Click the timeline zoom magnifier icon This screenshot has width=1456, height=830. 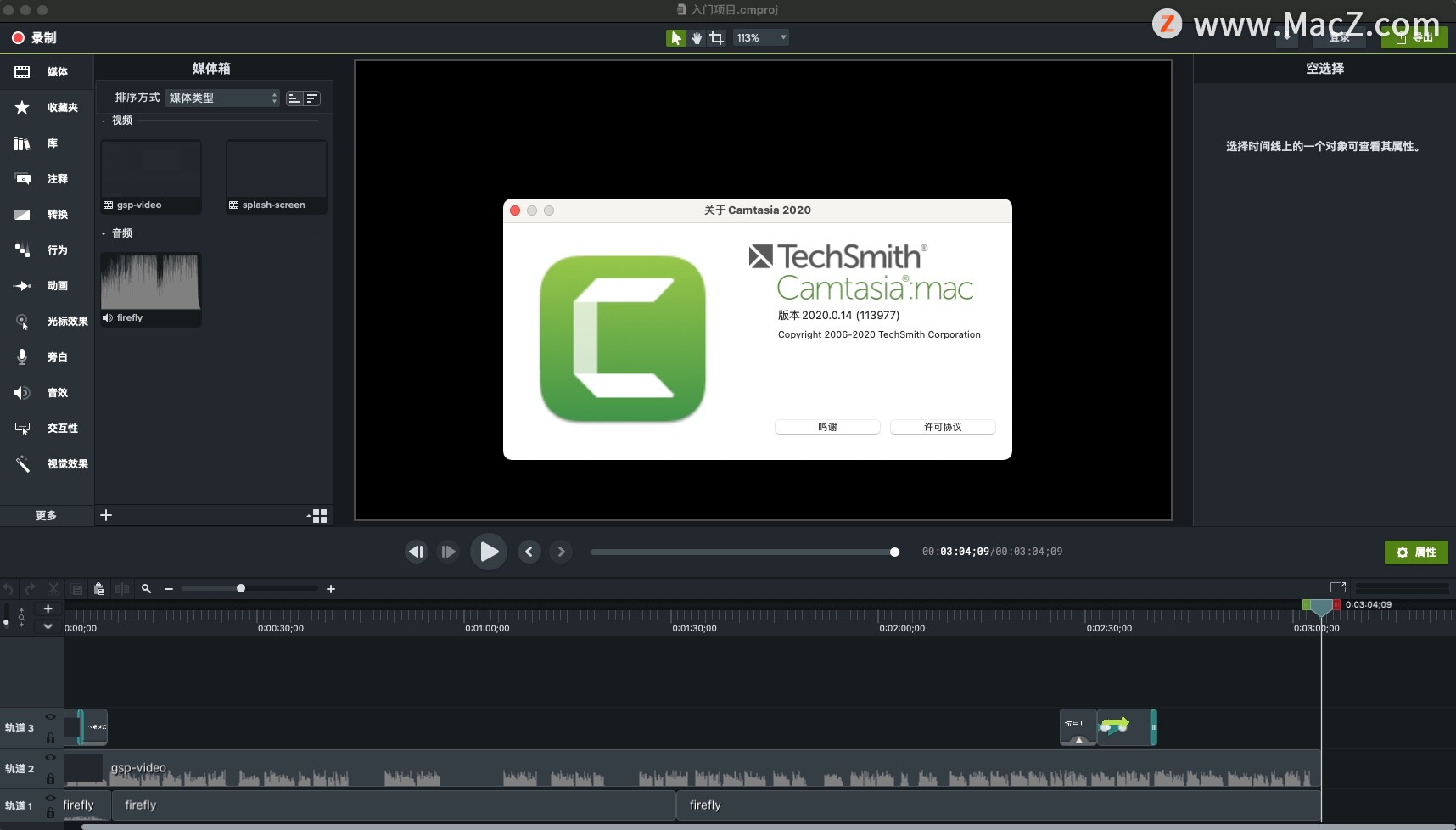(x=146, y=589)
